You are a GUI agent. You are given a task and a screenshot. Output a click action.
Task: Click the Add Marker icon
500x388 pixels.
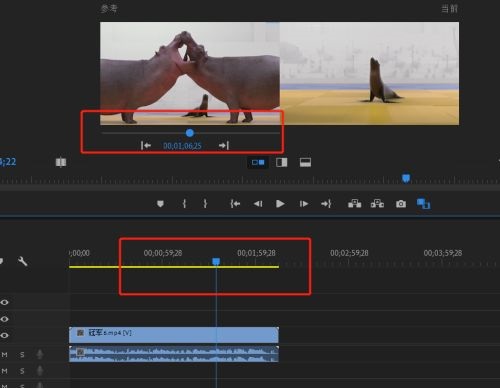coord(160,204)
